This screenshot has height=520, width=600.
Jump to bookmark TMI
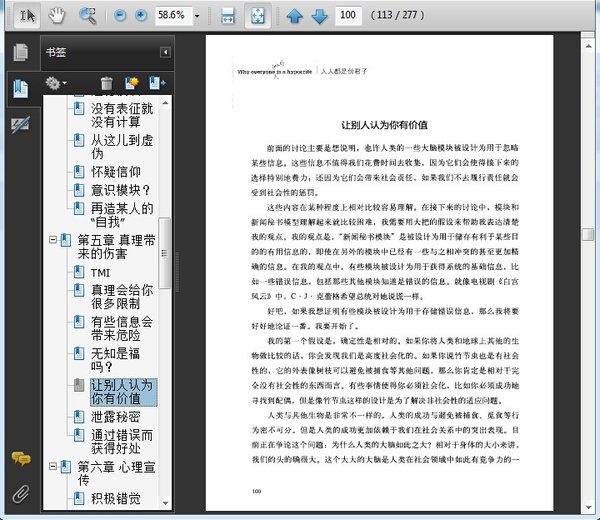(x=100, y=273)
